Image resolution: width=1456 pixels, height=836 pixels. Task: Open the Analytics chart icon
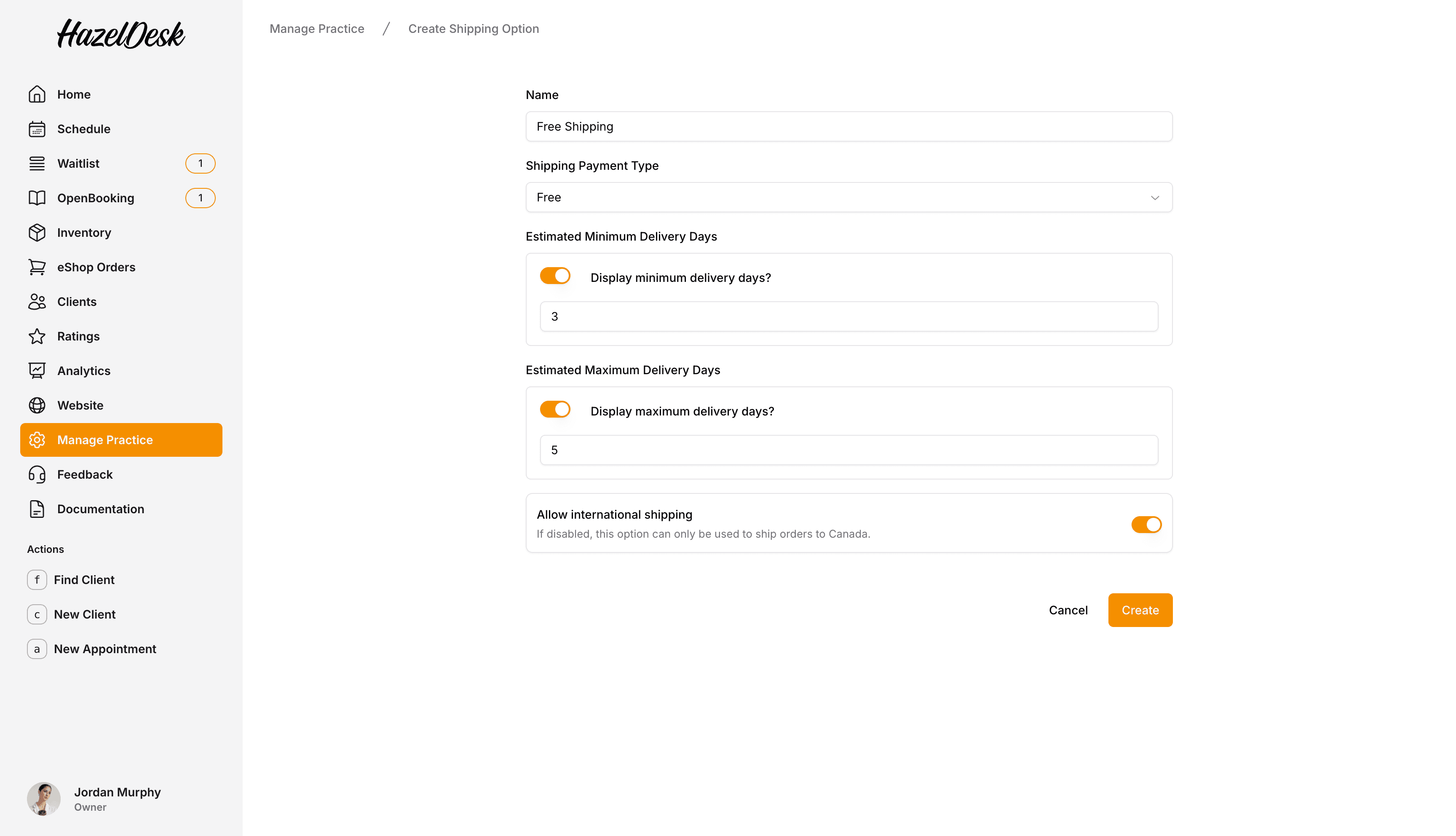point(37,370)
